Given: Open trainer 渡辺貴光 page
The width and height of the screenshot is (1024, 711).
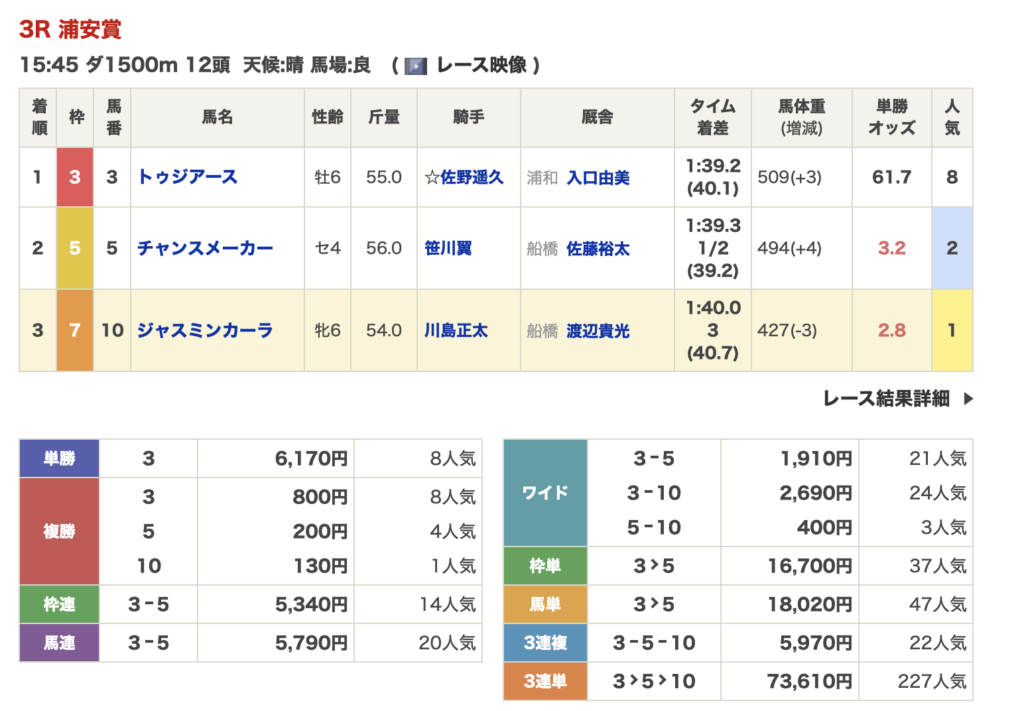Looking at the screenshot, I should pos(598,330).
